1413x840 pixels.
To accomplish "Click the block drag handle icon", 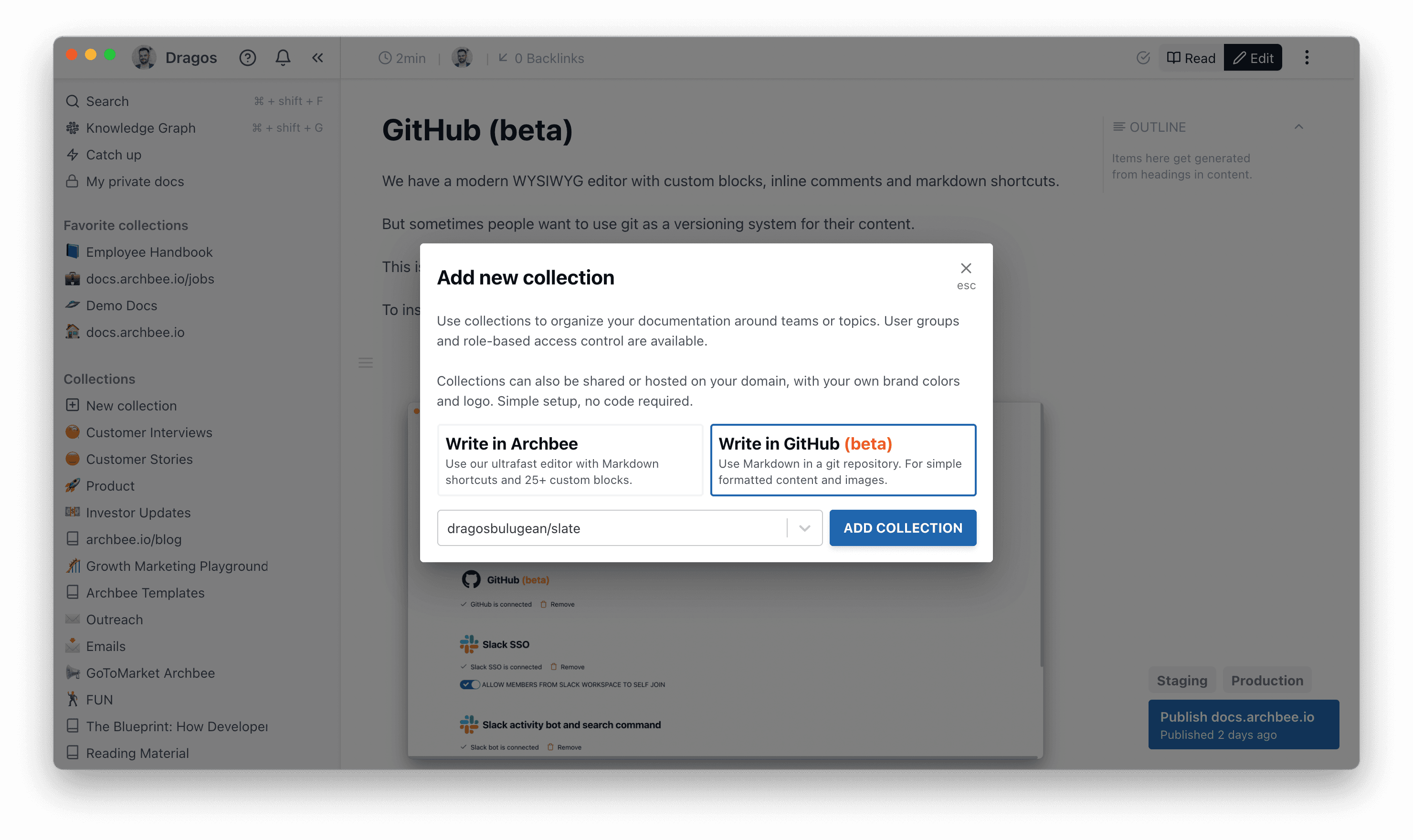I will [x=366, y=363].
